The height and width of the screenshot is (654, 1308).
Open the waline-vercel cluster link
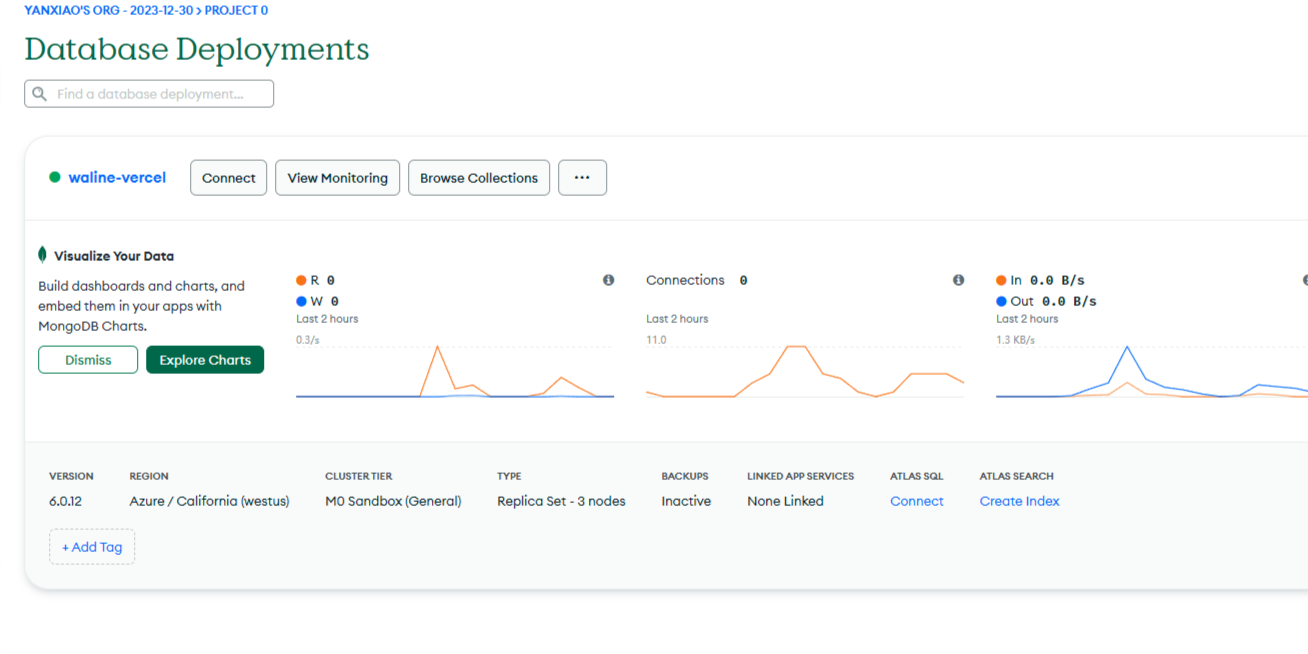117,178
